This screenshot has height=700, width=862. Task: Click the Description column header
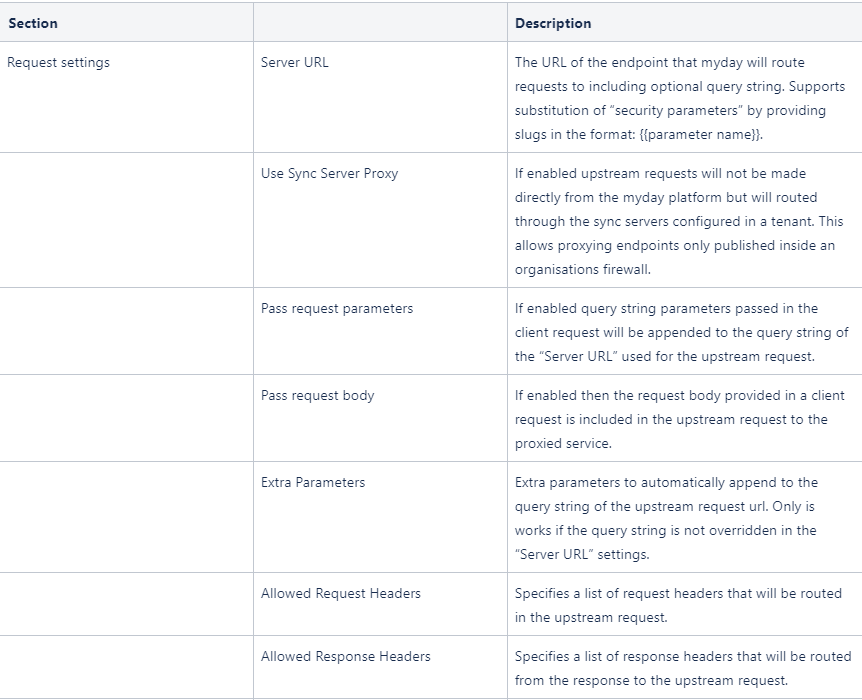tap(684, 23)
